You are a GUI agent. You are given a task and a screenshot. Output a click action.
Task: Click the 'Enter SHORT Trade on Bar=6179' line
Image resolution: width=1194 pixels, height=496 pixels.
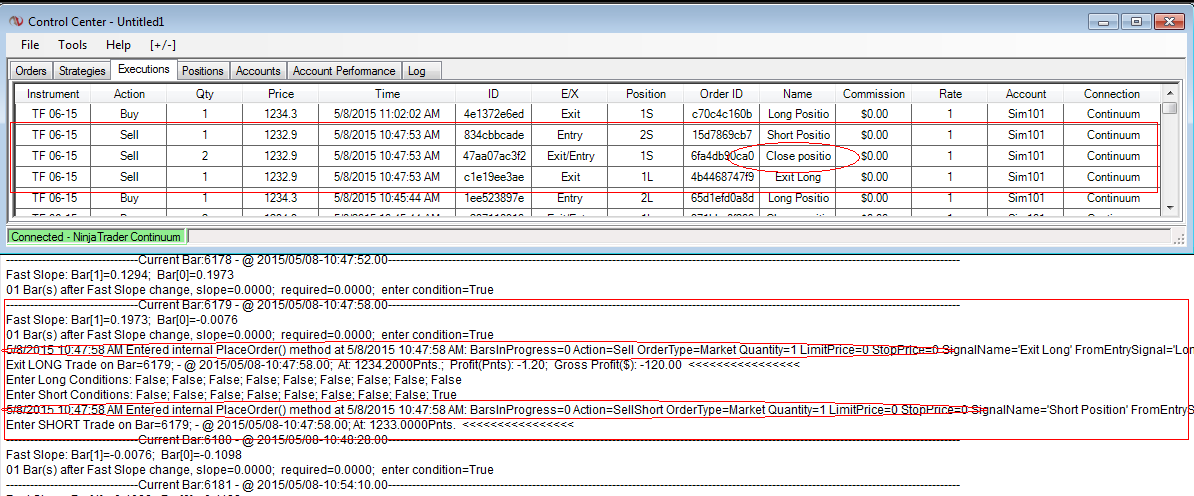tap(289, 424)
